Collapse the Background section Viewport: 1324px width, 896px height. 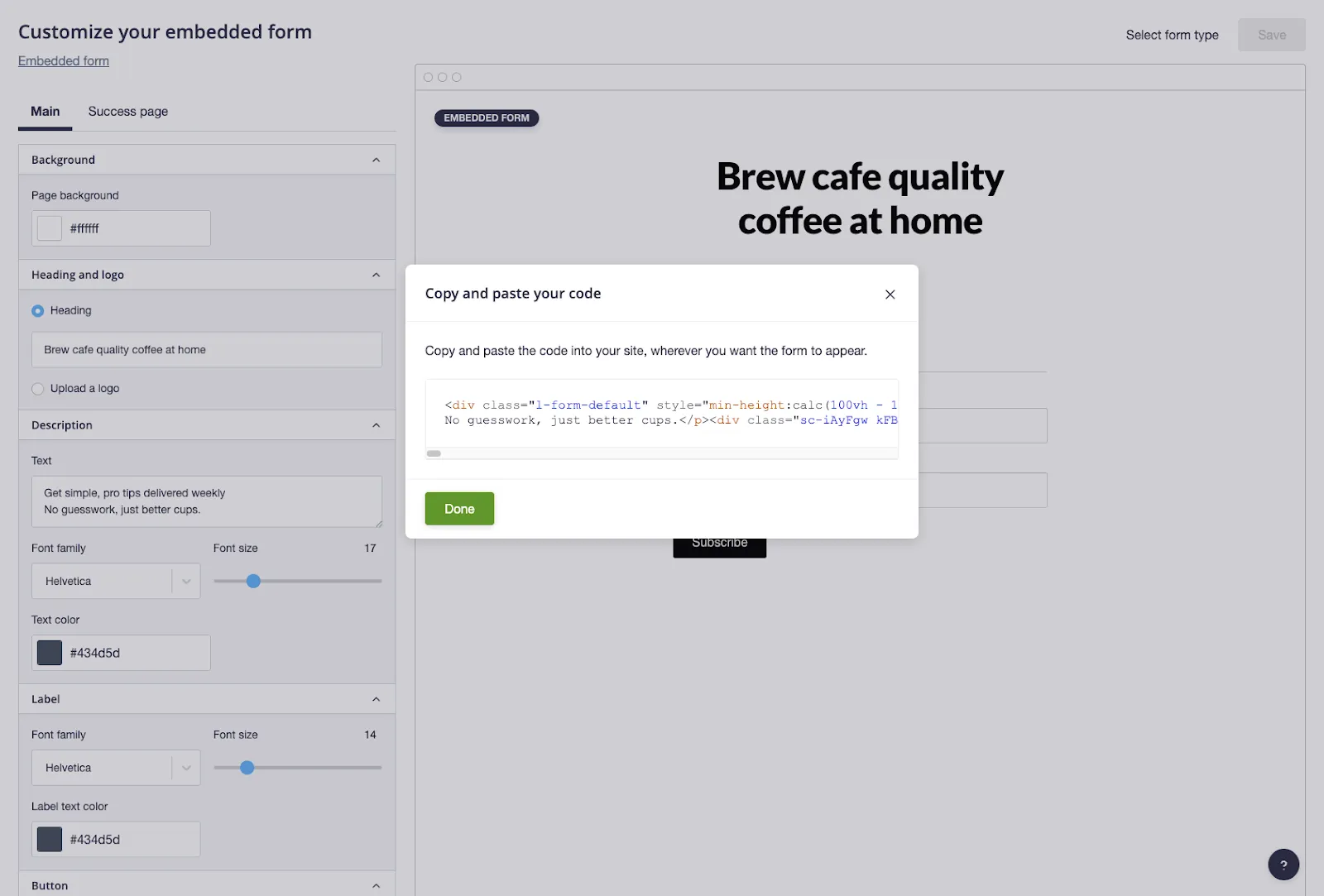[x=377, y=159]
